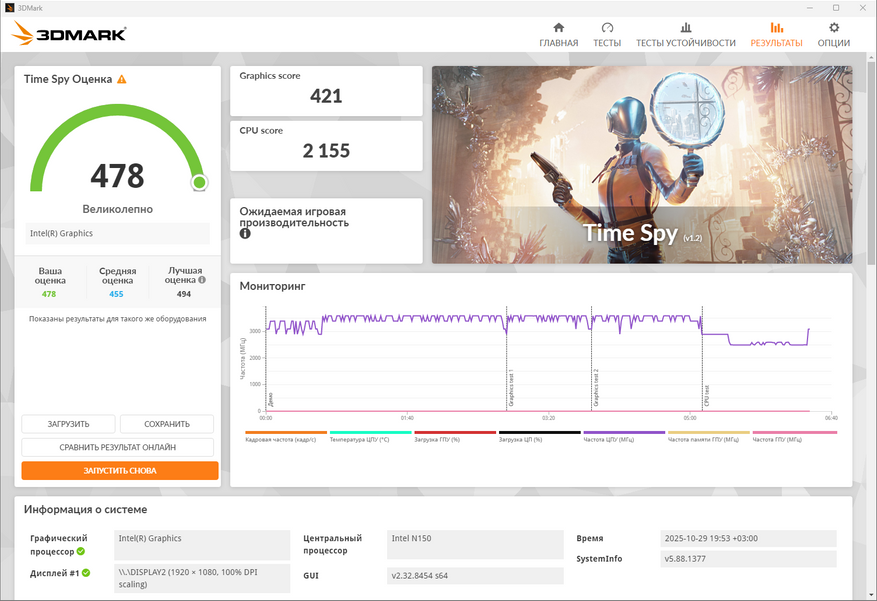Click the GUI version v2.32.8454 s64
Image resolution: width=877 pixels, height=601 pixels.
pyautogui.click(x=475, y=575)
